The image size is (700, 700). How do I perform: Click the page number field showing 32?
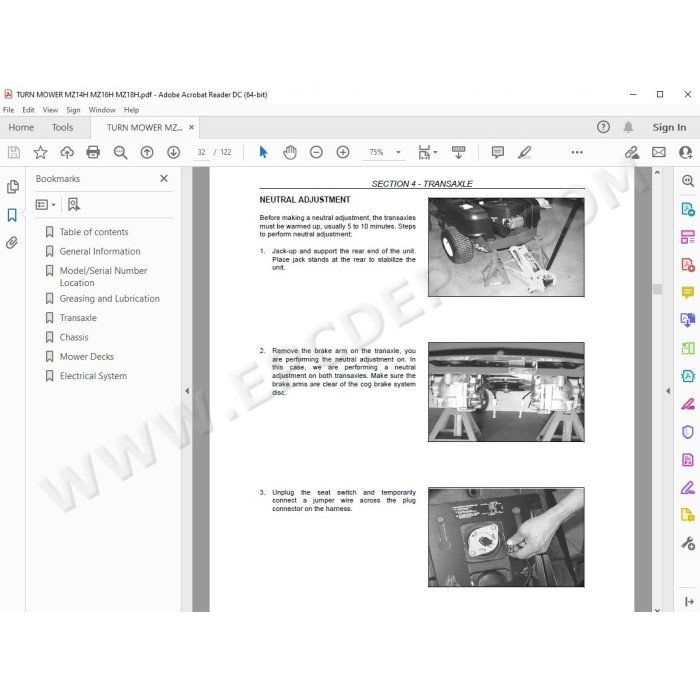pos(201,152)
